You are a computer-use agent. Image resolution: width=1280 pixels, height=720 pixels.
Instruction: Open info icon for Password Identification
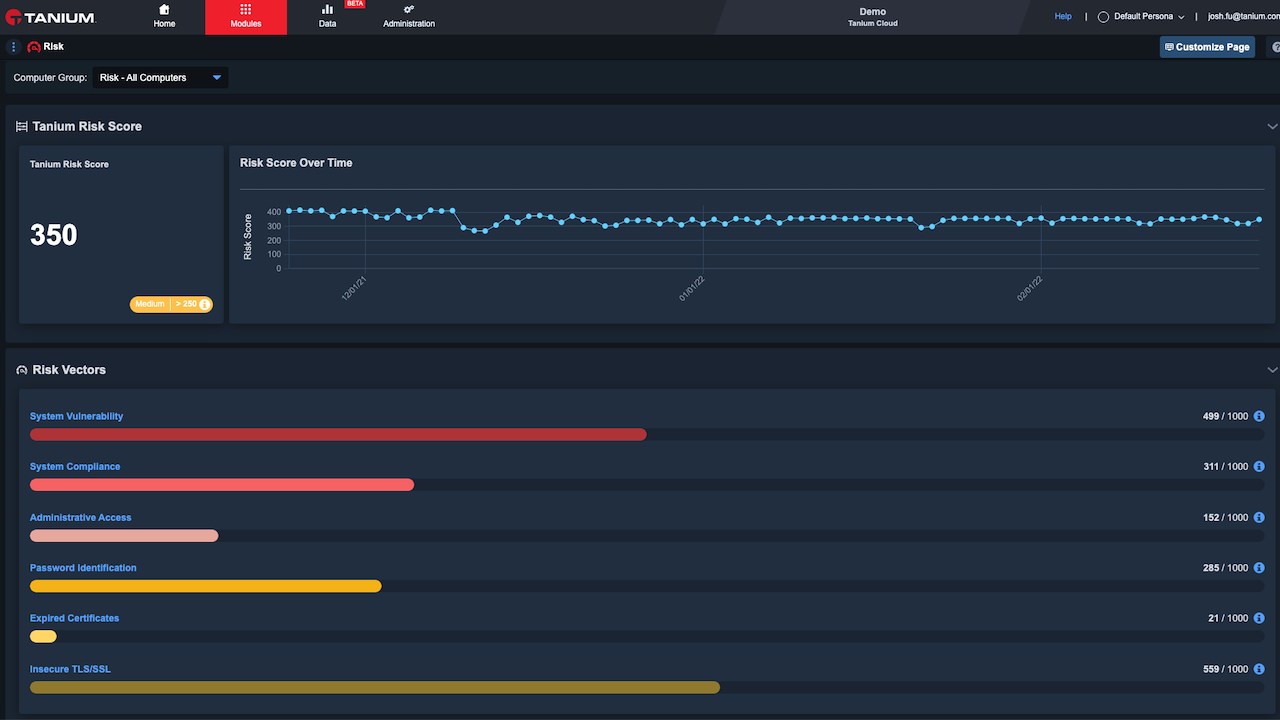click(x=1259, y=568)
